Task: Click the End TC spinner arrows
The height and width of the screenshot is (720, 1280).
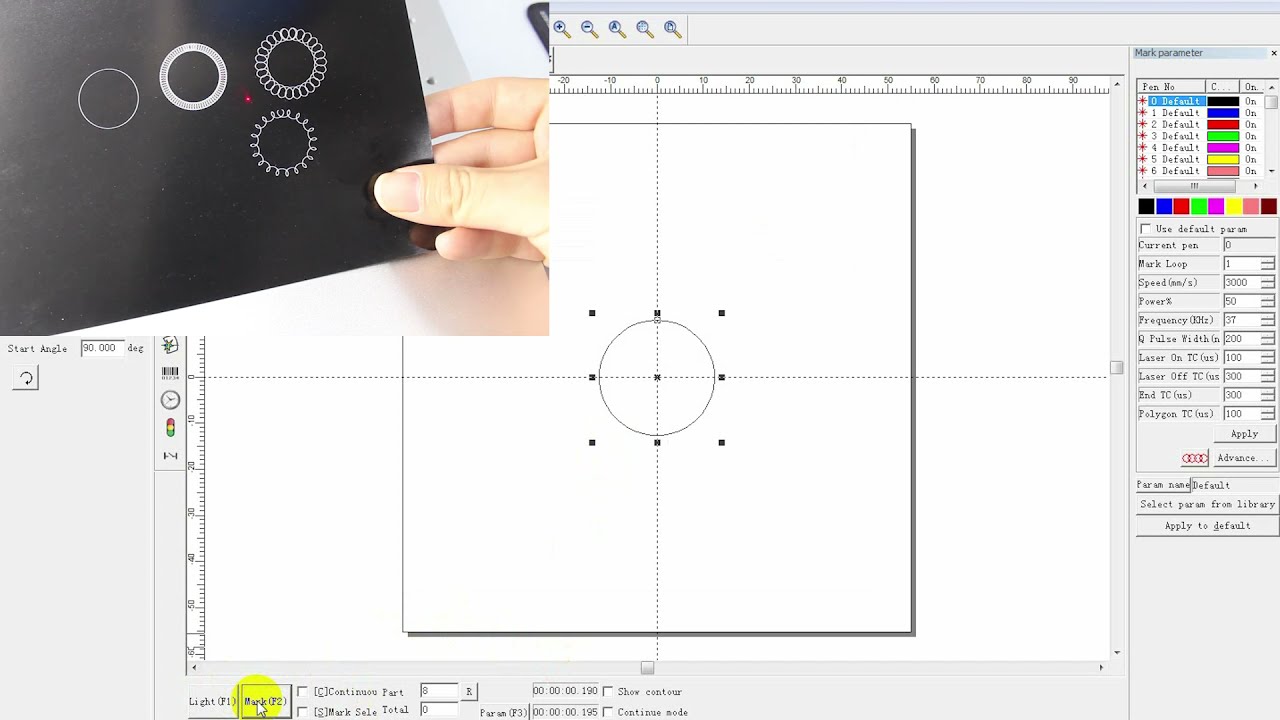Action: [1268, 395]
